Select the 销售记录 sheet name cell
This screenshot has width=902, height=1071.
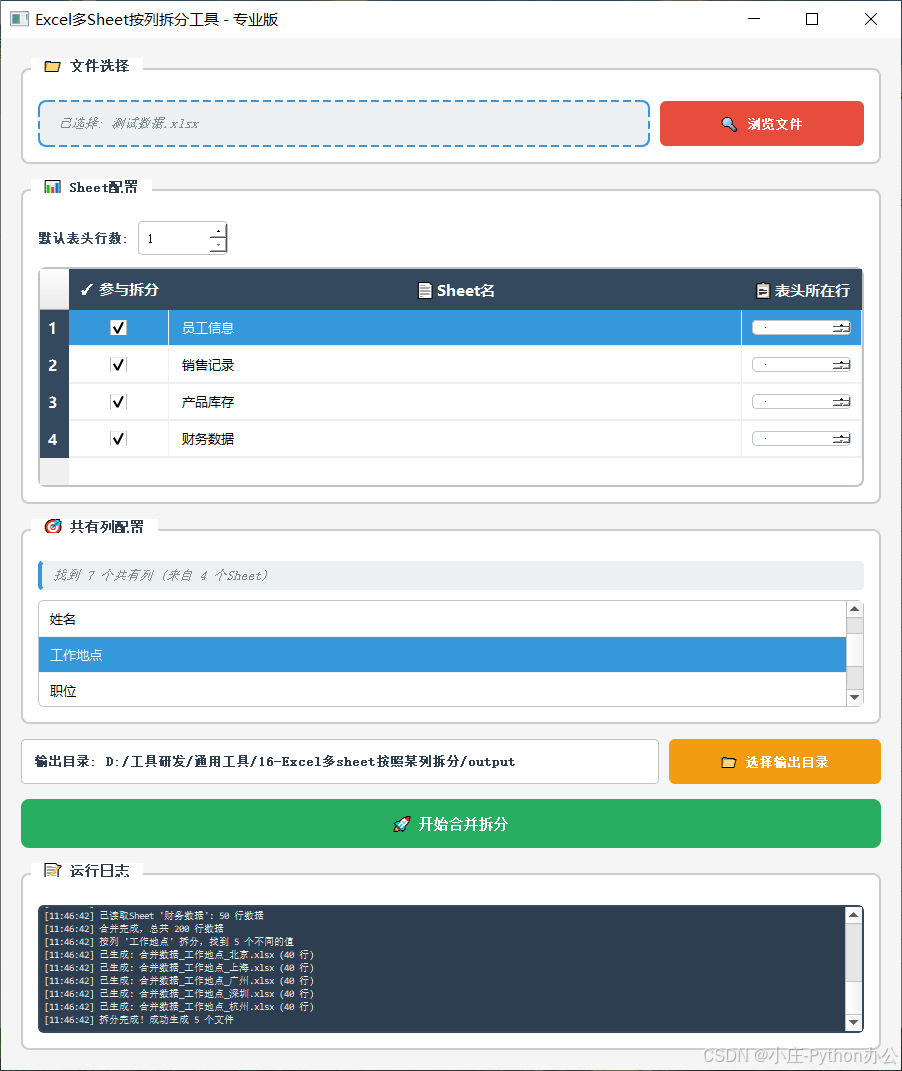point(455,365)
